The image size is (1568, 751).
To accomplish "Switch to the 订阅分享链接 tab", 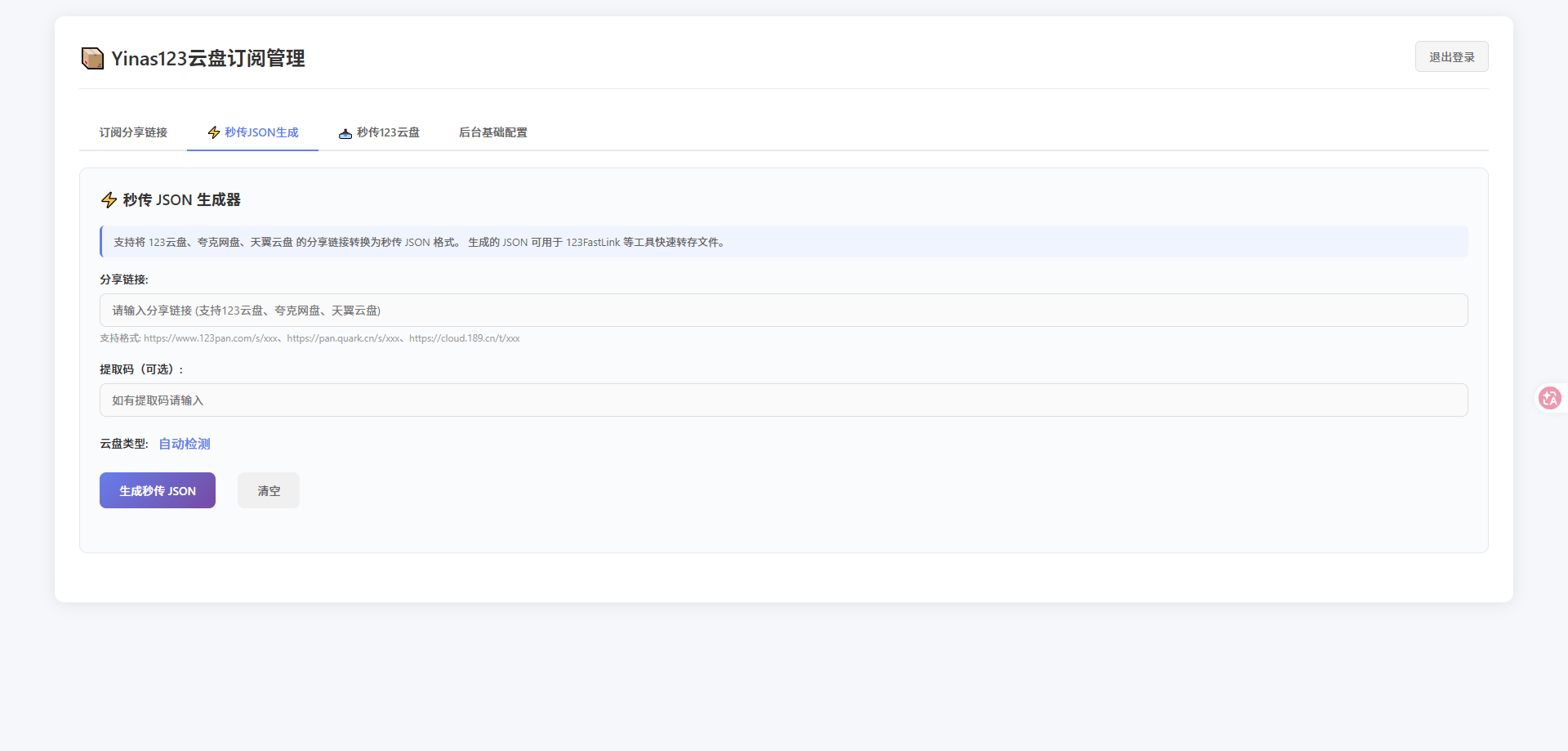I will coord(133,132).
